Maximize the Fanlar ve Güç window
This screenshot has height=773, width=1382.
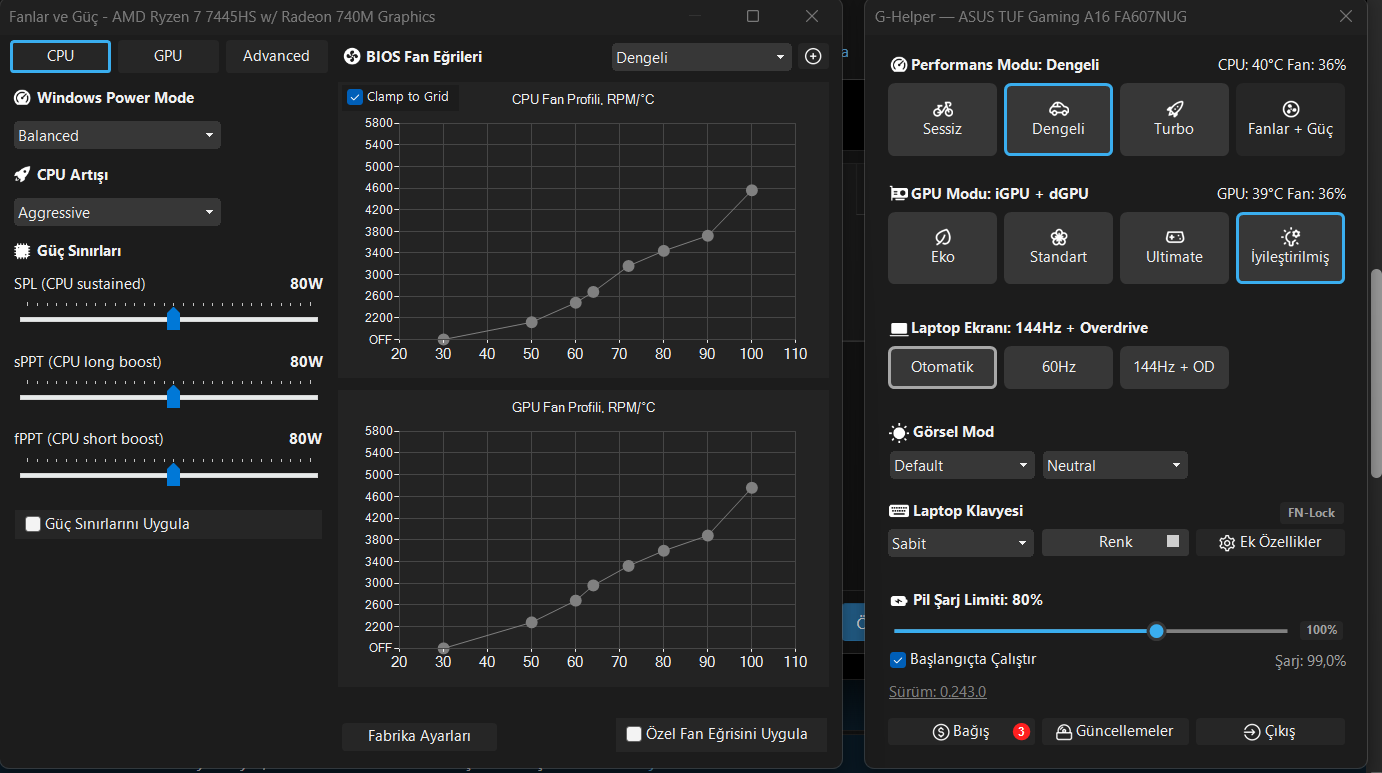(x=753, y=16)
